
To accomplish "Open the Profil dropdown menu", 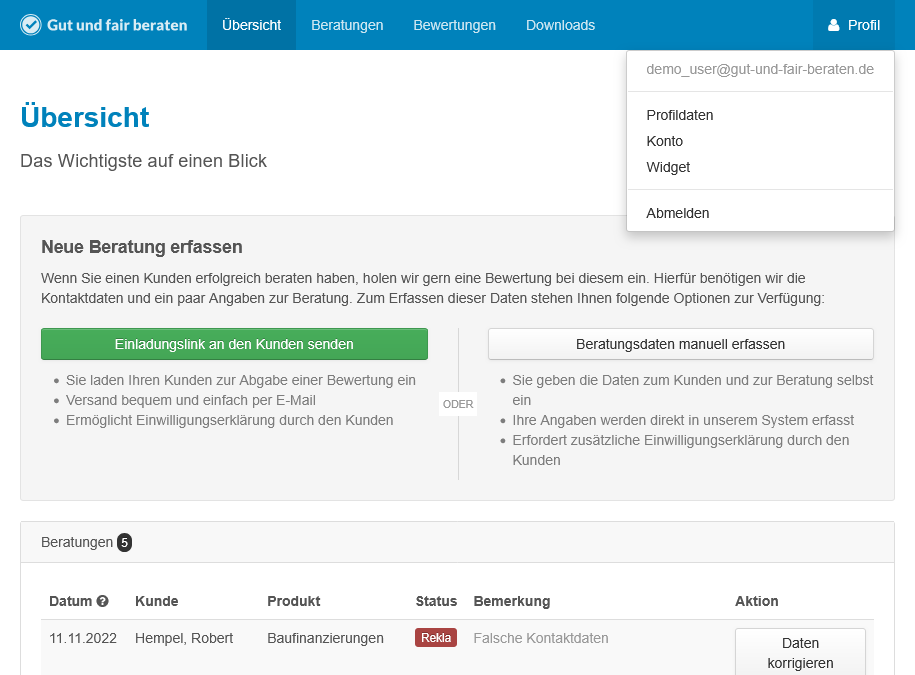I will pyautogui.click(x=854, y=25).
